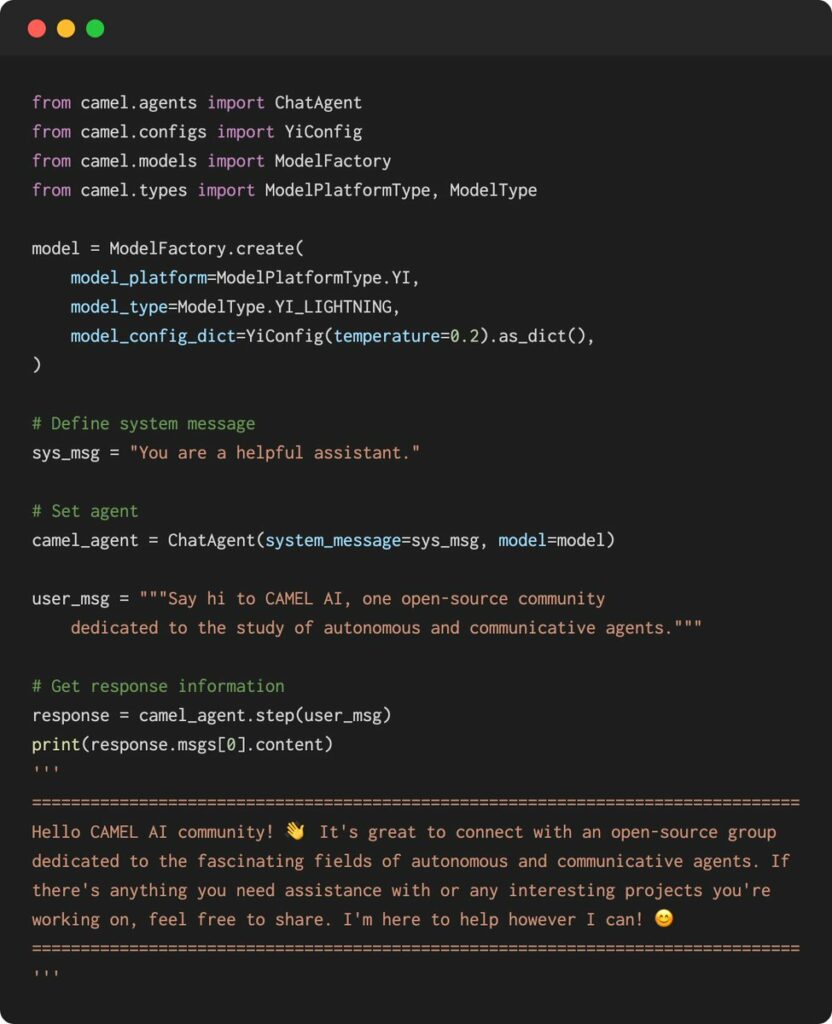Click the red close window button
832x1024 pixels.
[37, 28]
